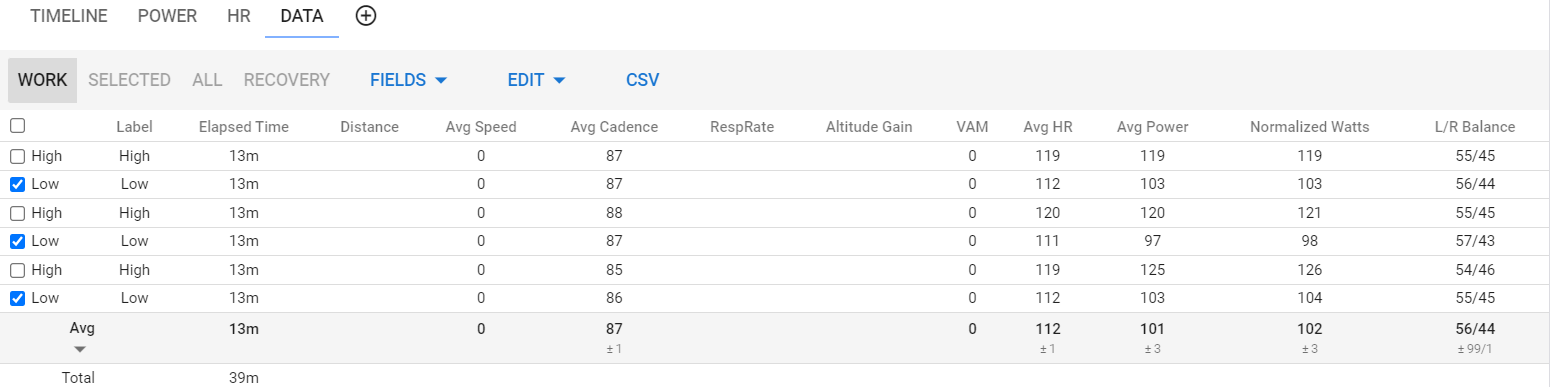Open the EDIT dropdown menu
1550x387 pixels.
[537, 80]
